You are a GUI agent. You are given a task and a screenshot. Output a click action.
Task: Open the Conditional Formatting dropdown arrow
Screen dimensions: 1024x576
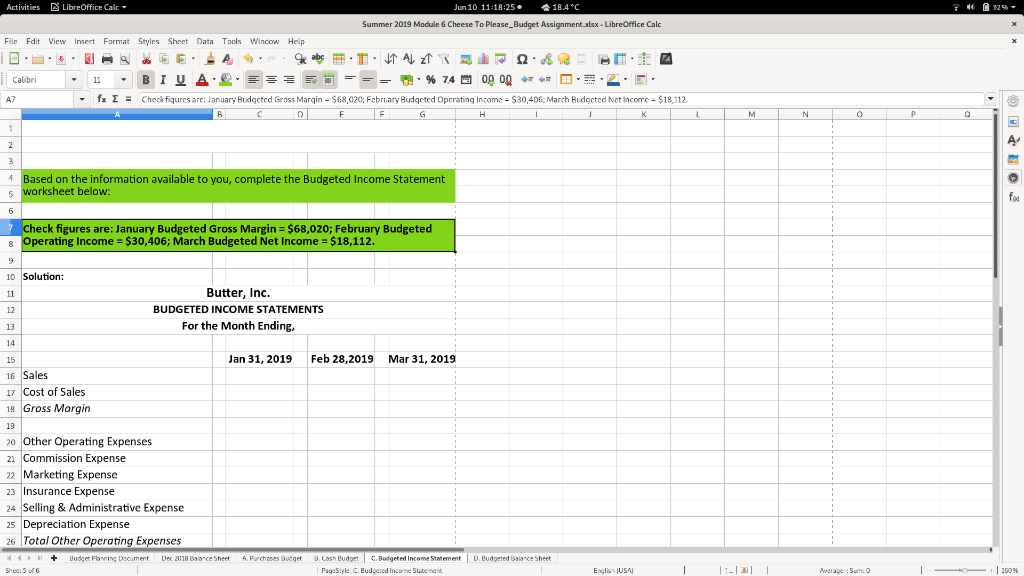tap(653, 80)
